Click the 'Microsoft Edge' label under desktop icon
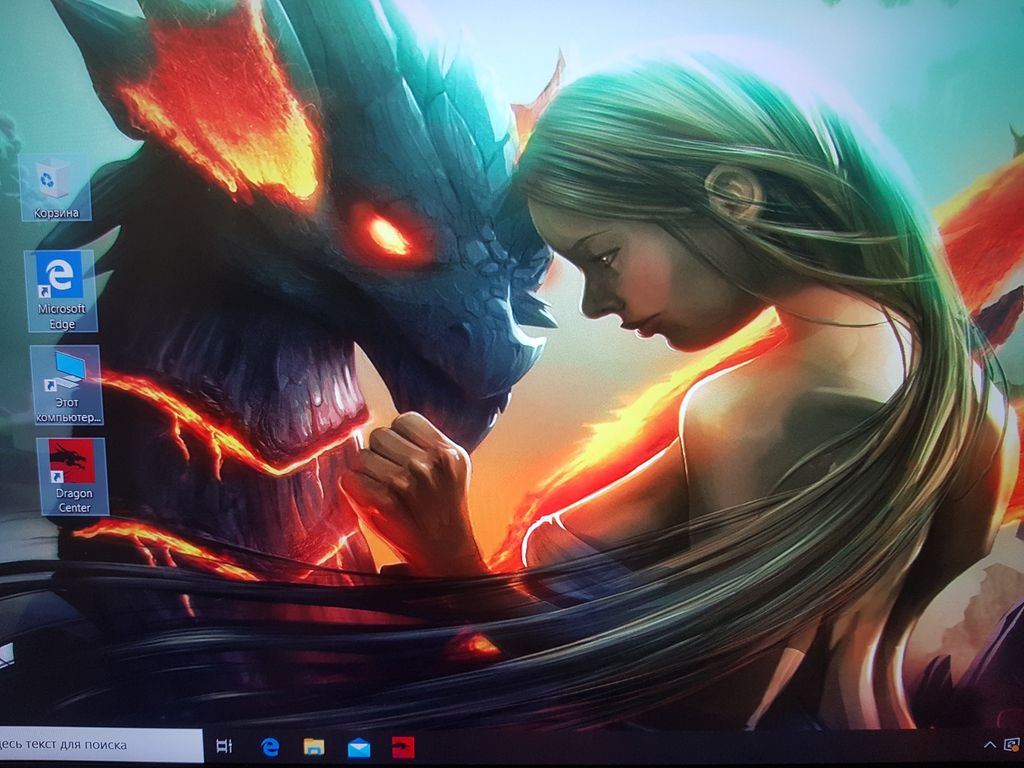The height and width of the screenshot is (768, 1024). (62, 316)
